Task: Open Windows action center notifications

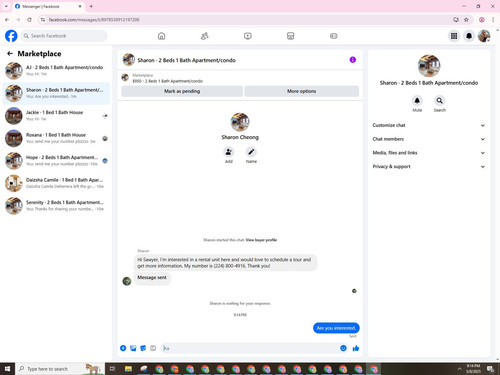Action: pyautogui.click(x=490, y=369)
